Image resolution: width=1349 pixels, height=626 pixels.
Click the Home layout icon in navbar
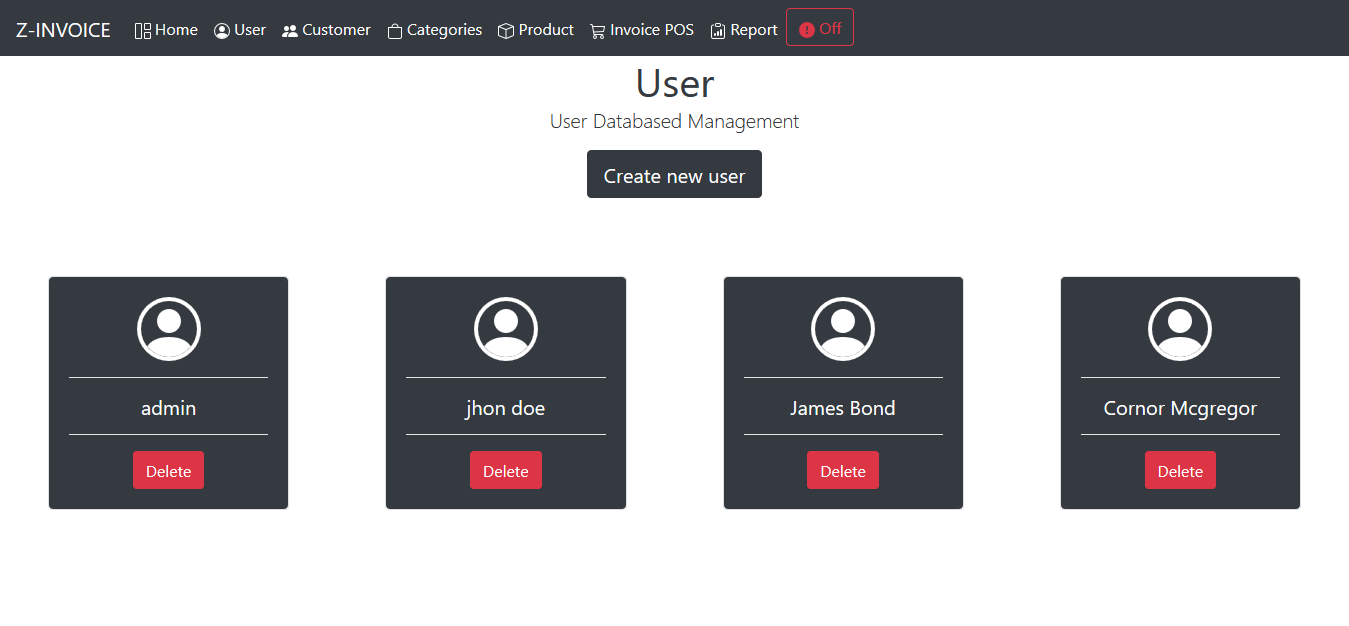coord(143,31)
